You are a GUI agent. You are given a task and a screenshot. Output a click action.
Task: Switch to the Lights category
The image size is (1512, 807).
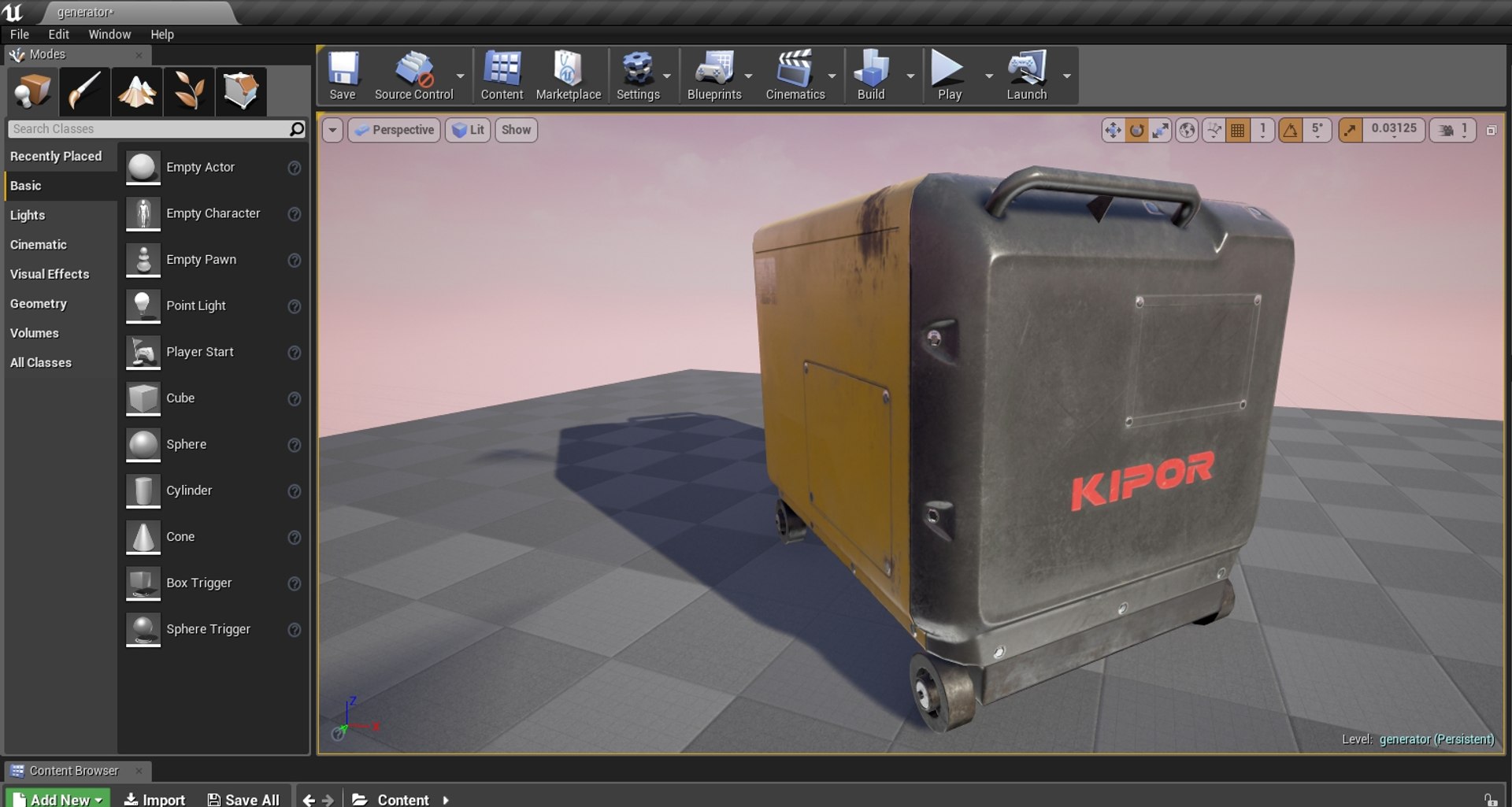[61, 216]
